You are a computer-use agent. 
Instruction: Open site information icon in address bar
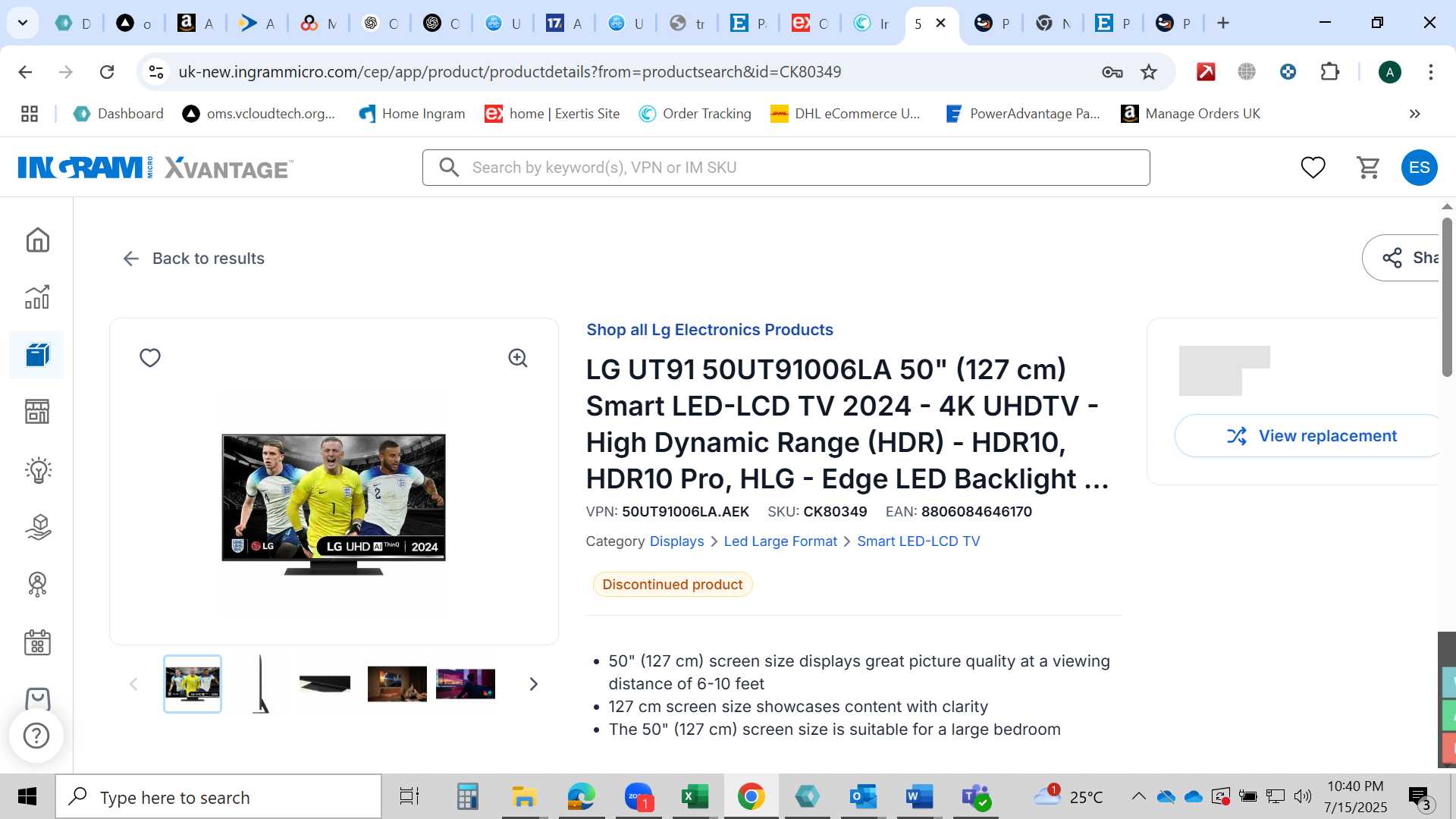(156, 71)
